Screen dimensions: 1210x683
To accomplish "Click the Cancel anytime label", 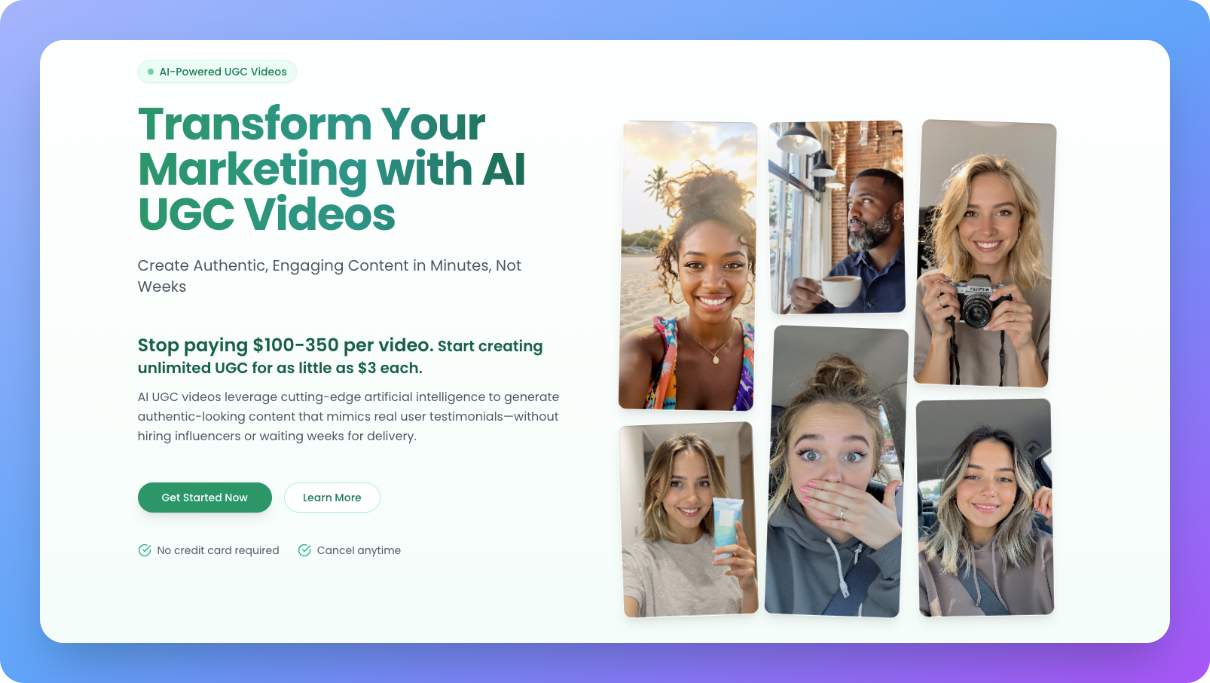I will [357, 550].
